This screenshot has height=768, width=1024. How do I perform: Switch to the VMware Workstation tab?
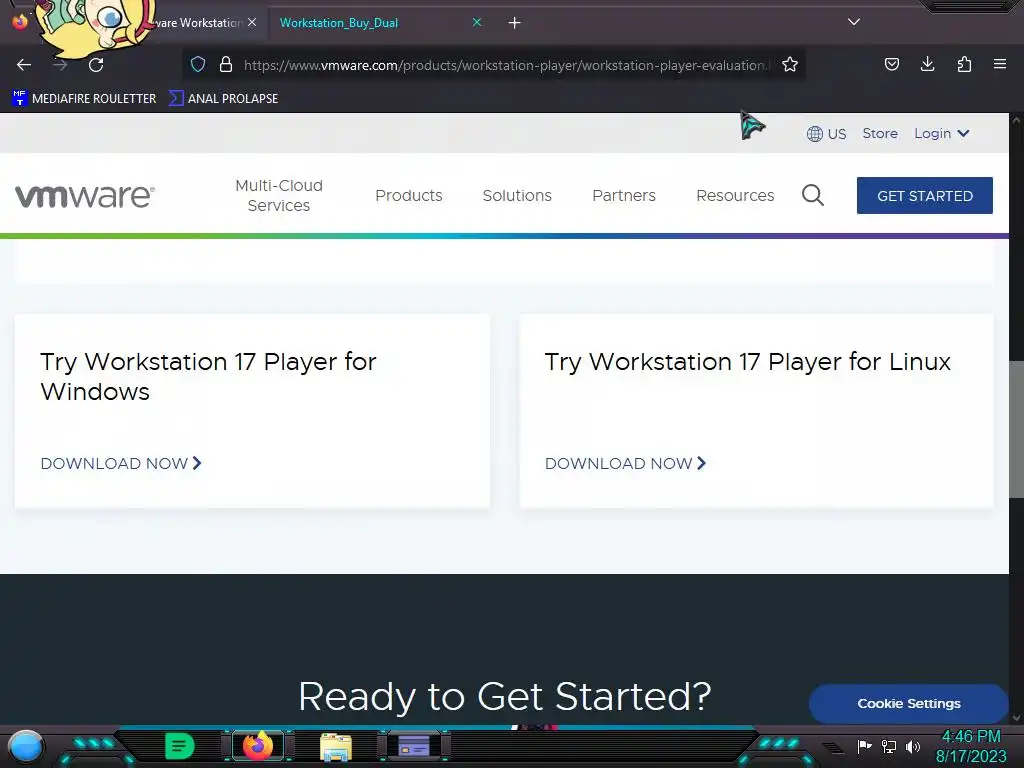click(x=199, y=23)
